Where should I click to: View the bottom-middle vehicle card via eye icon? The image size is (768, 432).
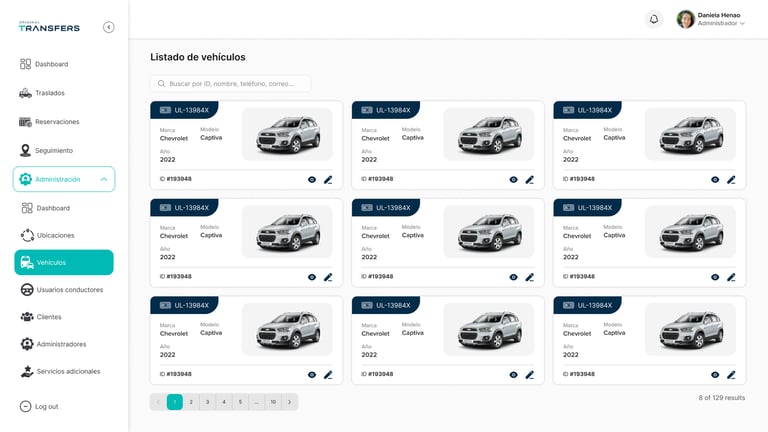point(513,375)
